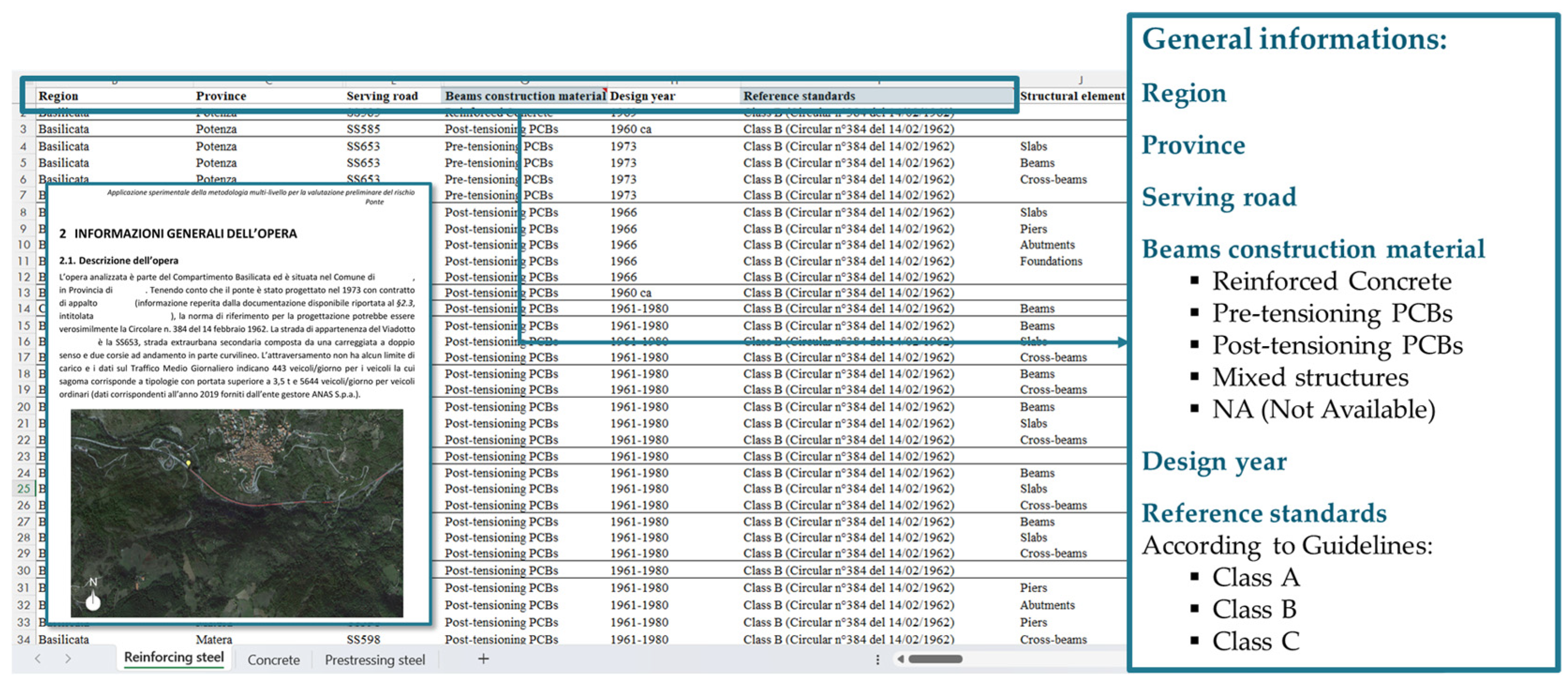
Task: Open the Prestressing steel sheet tab
Action: coord(374,659)
